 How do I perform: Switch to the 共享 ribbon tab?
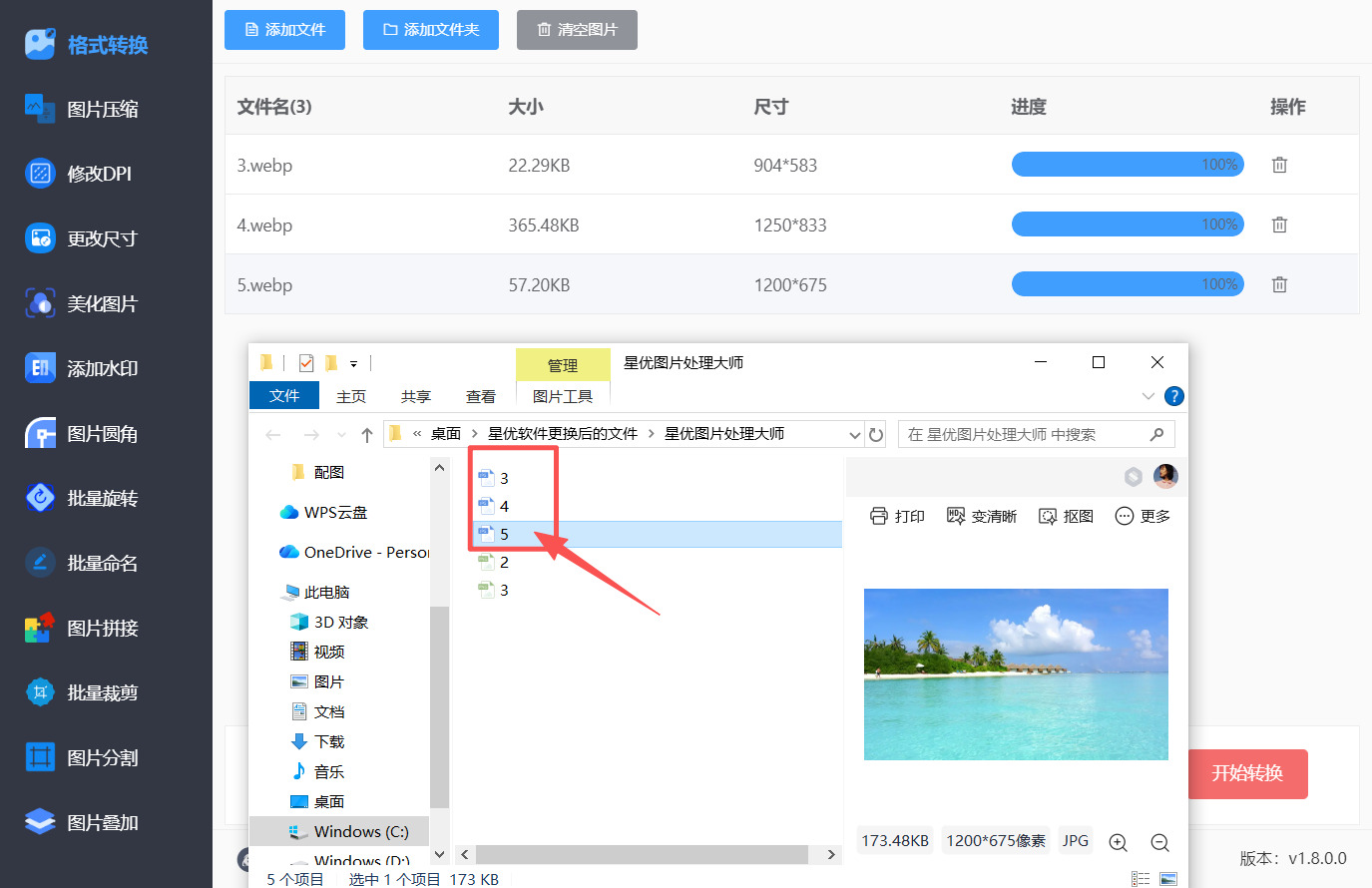pos(416,396)
